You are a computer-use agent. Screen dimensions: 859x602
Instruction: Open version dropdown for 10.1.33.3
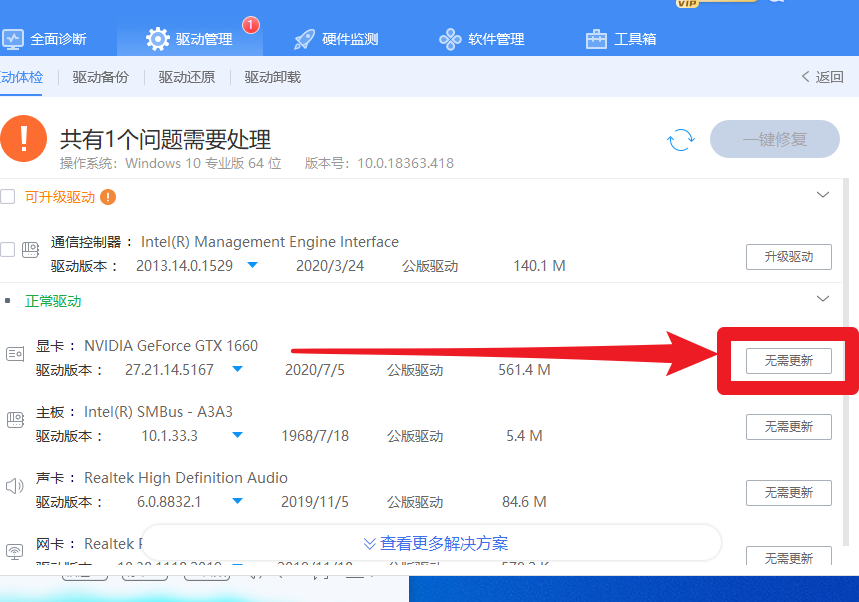point(238,435)
